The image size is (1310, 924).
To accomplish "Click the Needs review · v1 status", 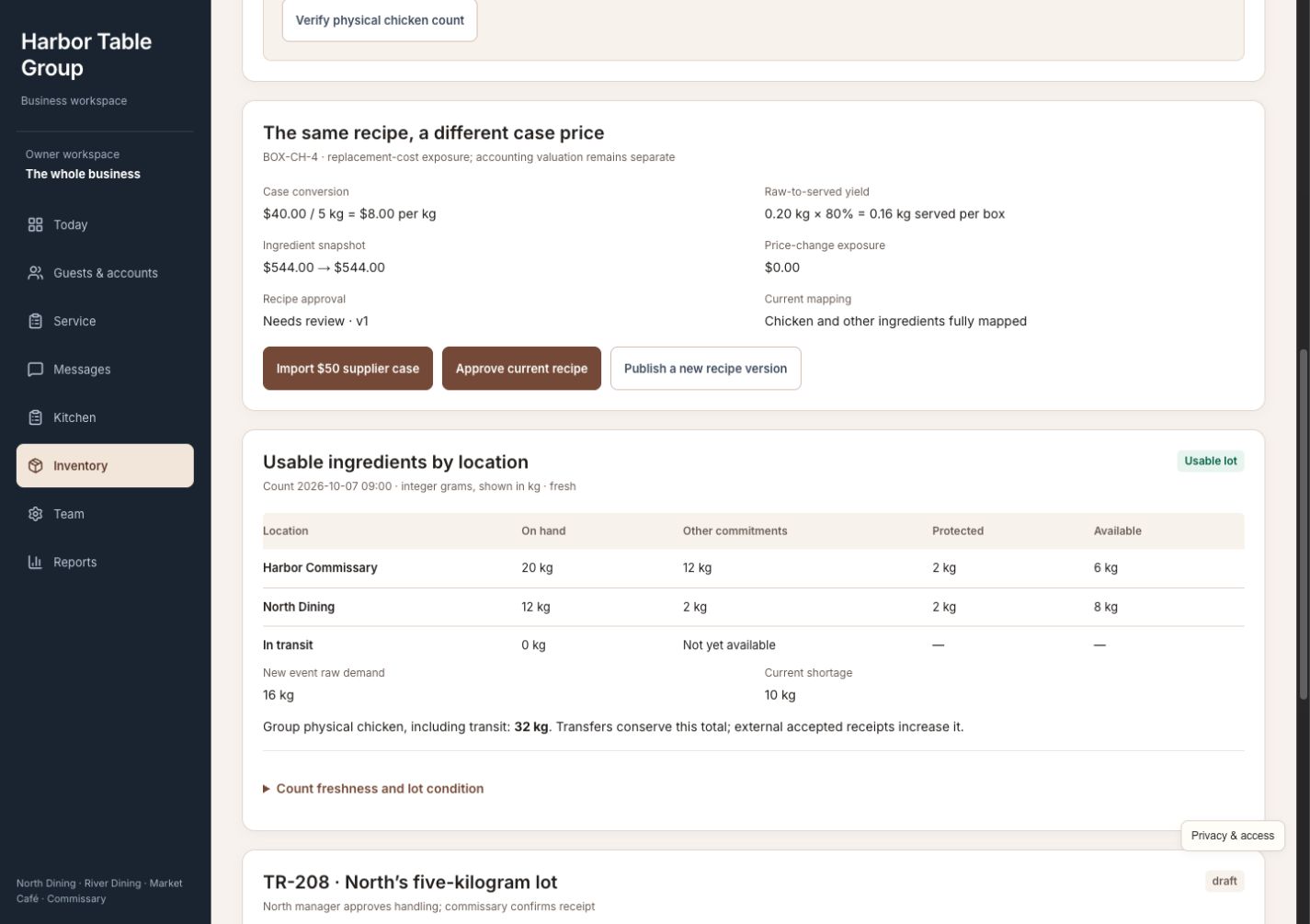I will 315,321.
